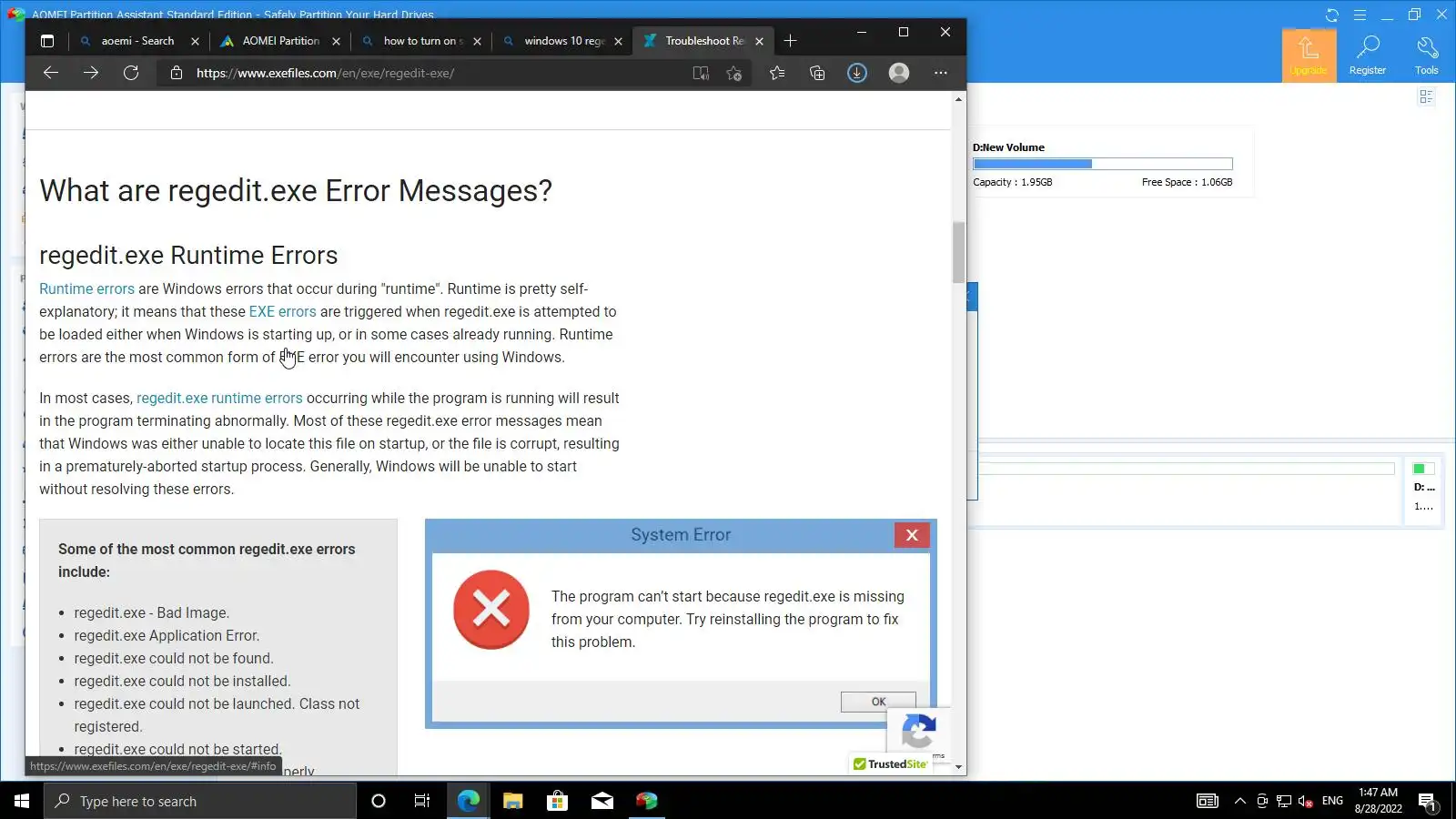Open Microsoft Store from taskbar
This screenshot has height=819, width=1456.
[557, 801]
